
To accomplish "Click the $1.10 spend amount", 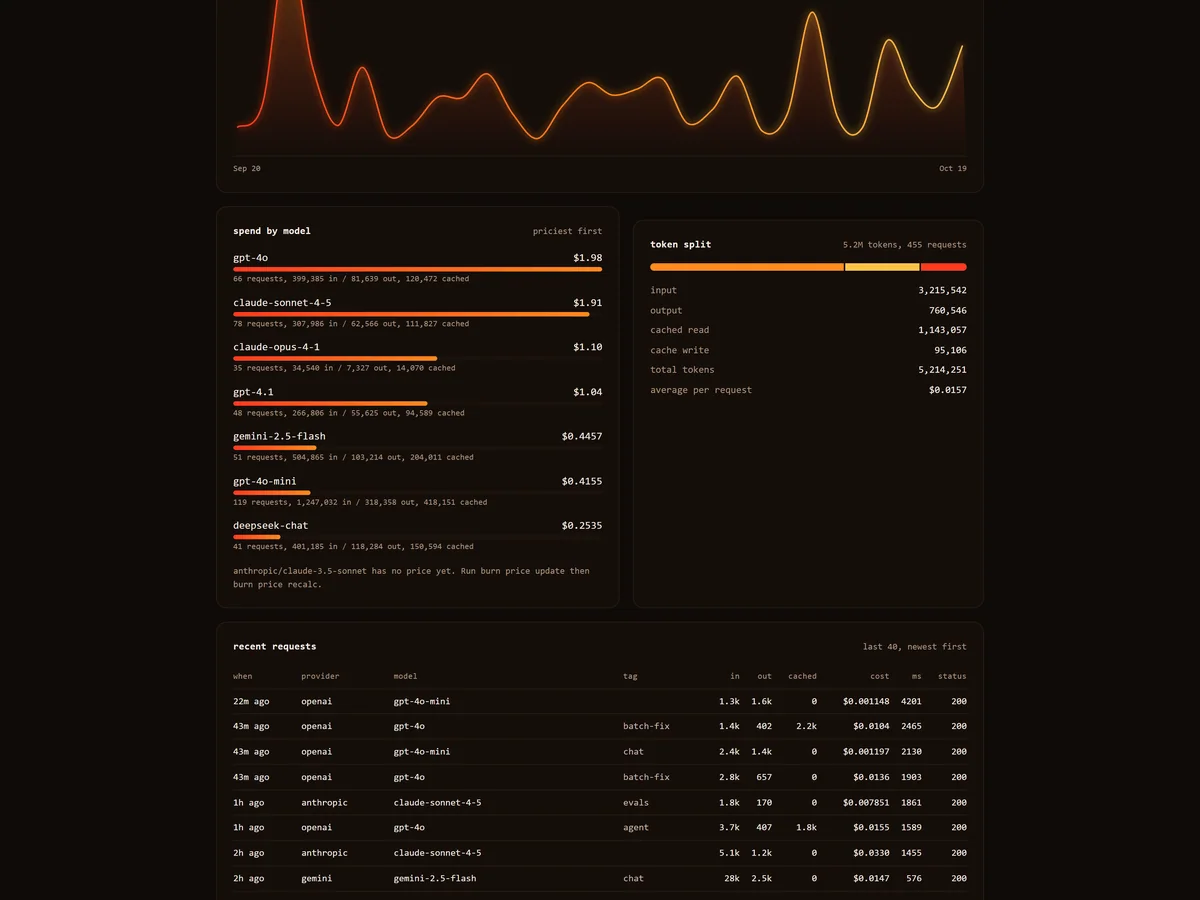I will (x=588, y=347).
